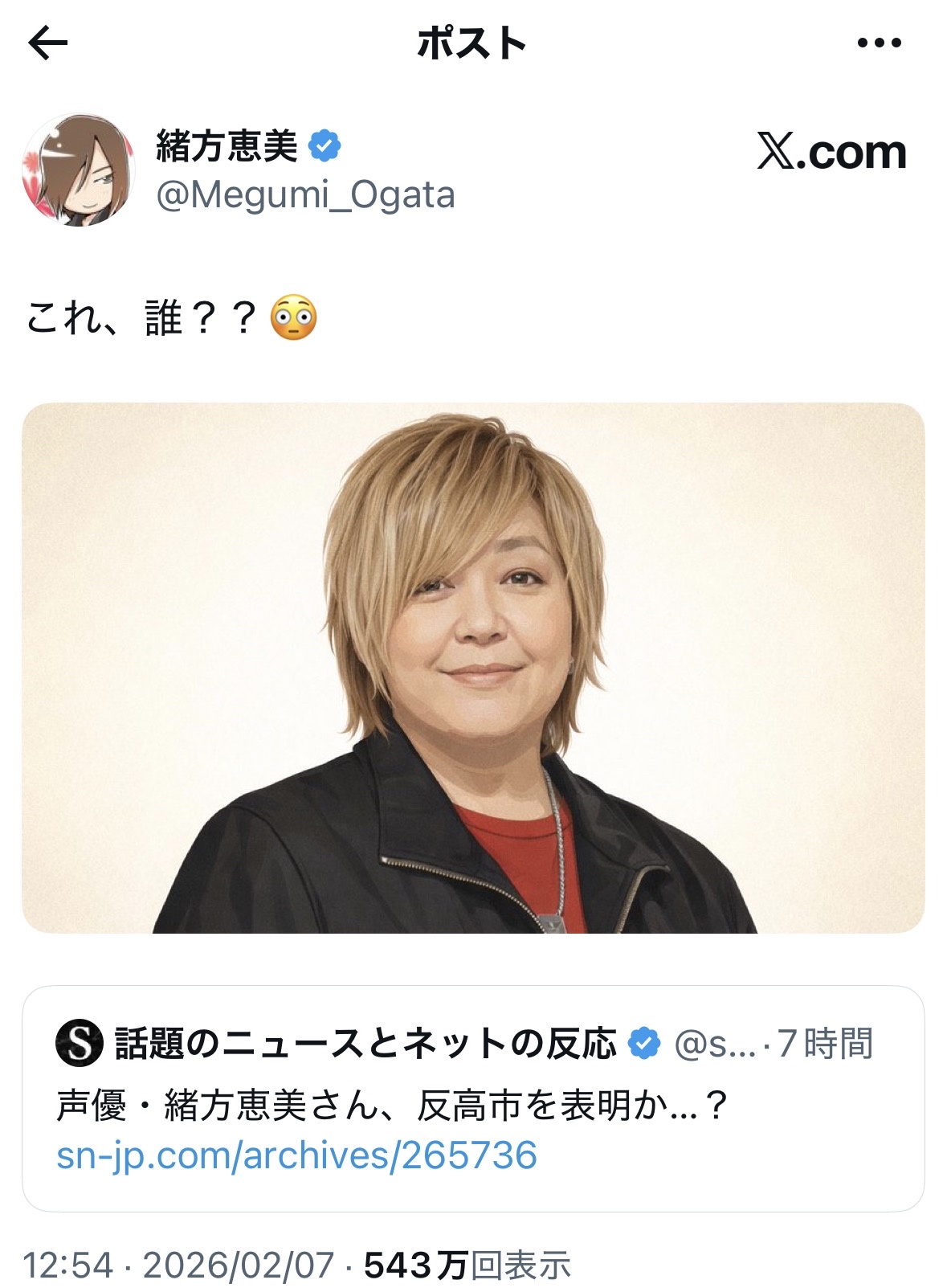Click the verified badge of 話題のニュースとネットの反応

pyautogui.click(x=643, y=1043)
